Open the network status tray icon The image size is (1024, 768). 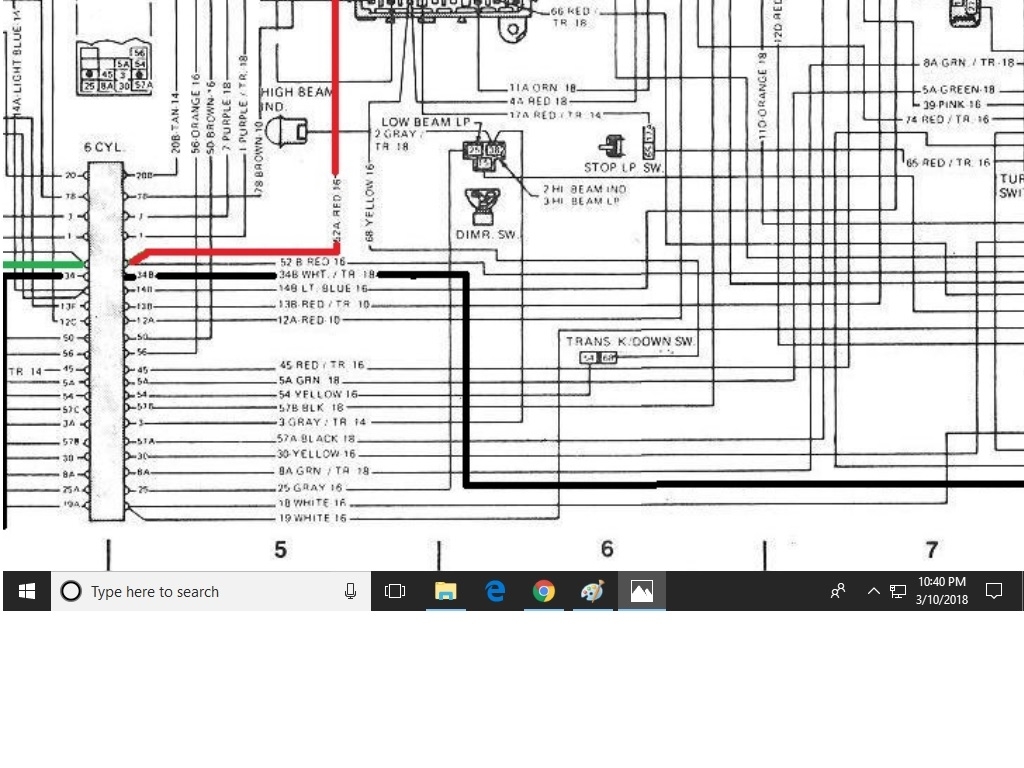coord(898,592)
